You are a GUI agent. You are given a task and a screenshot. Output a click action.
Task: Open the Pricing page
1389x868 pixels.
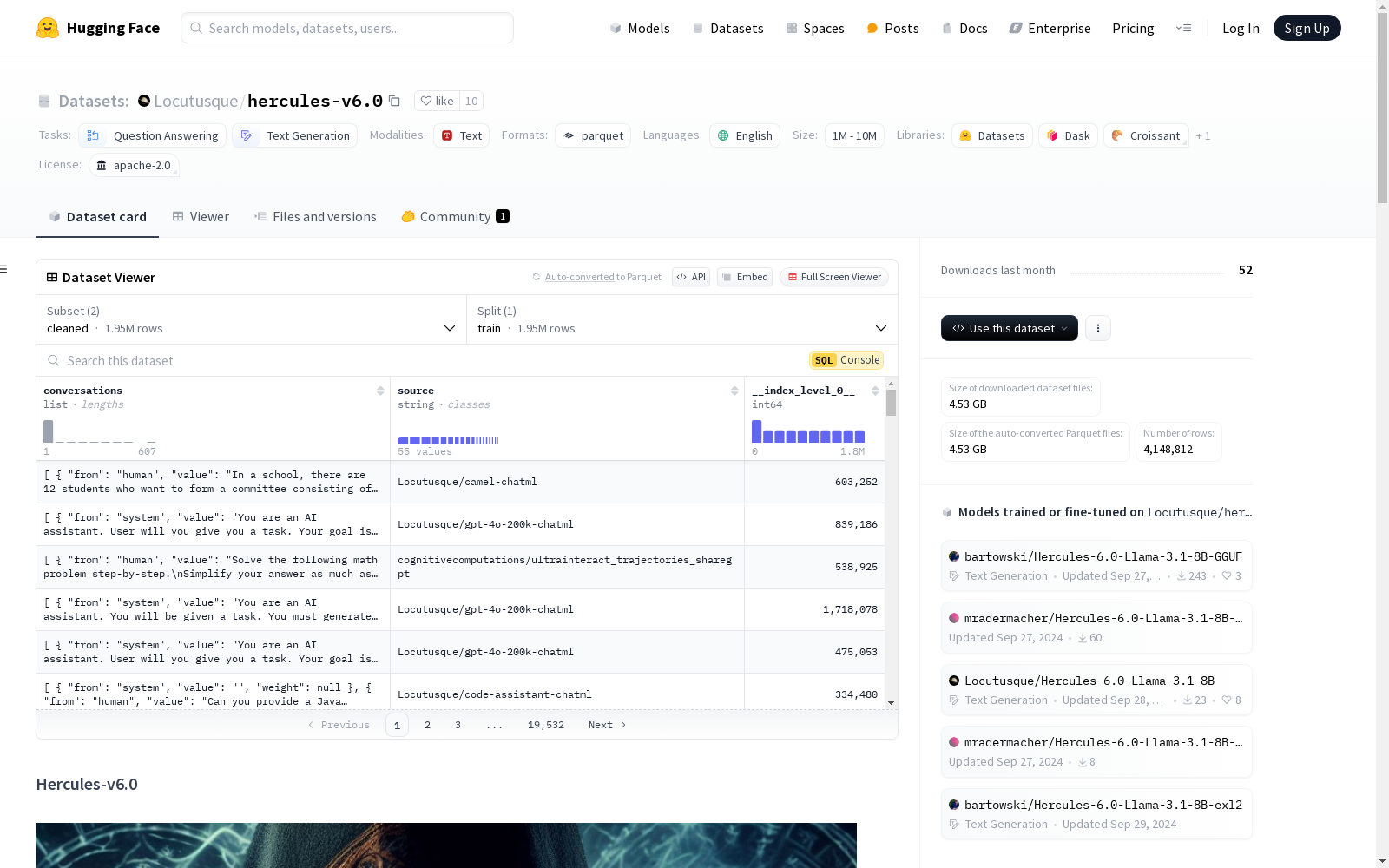pyautogui.click(x=1133, y=28)
